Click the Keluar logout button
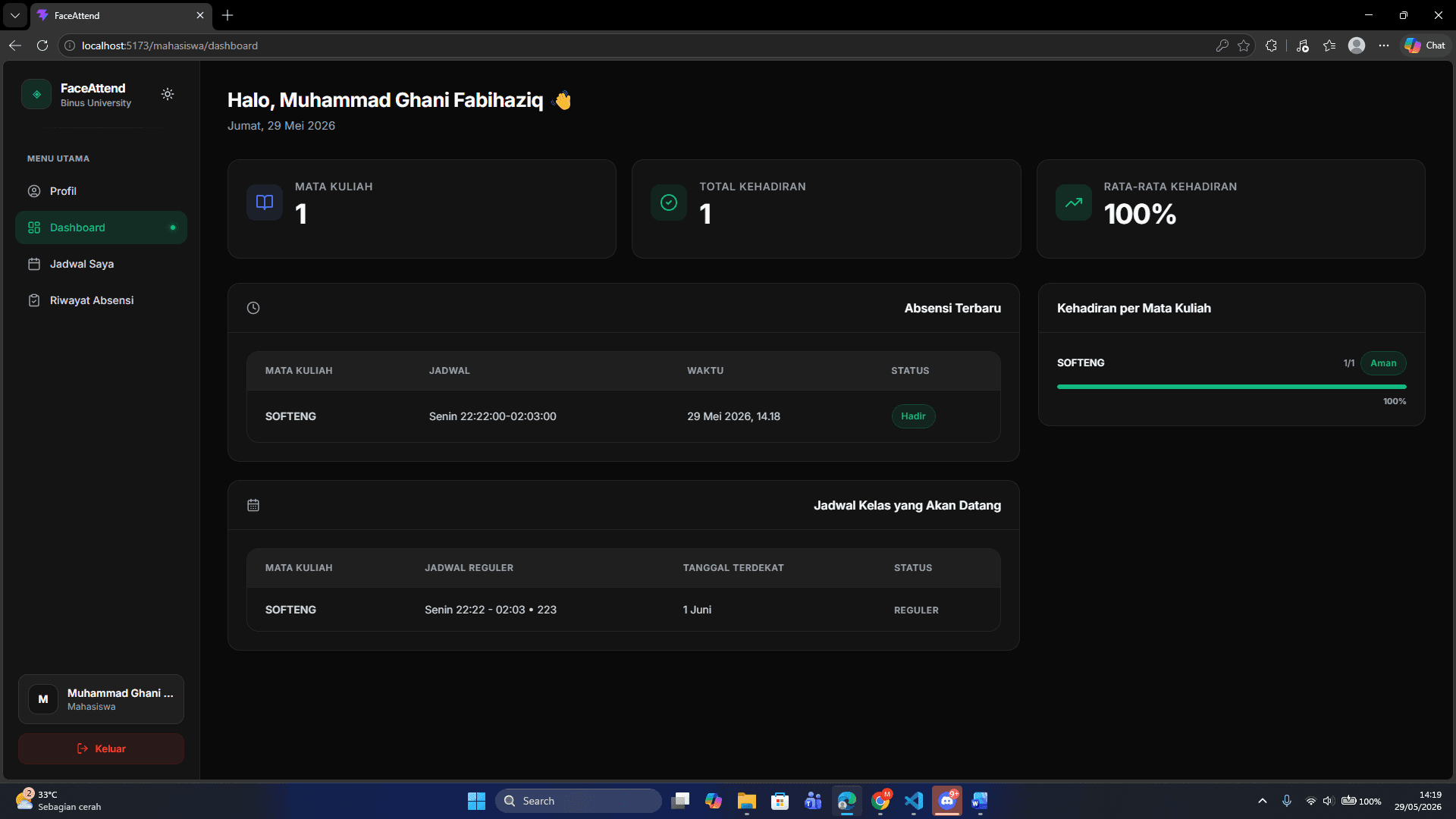 pos(101,748)
